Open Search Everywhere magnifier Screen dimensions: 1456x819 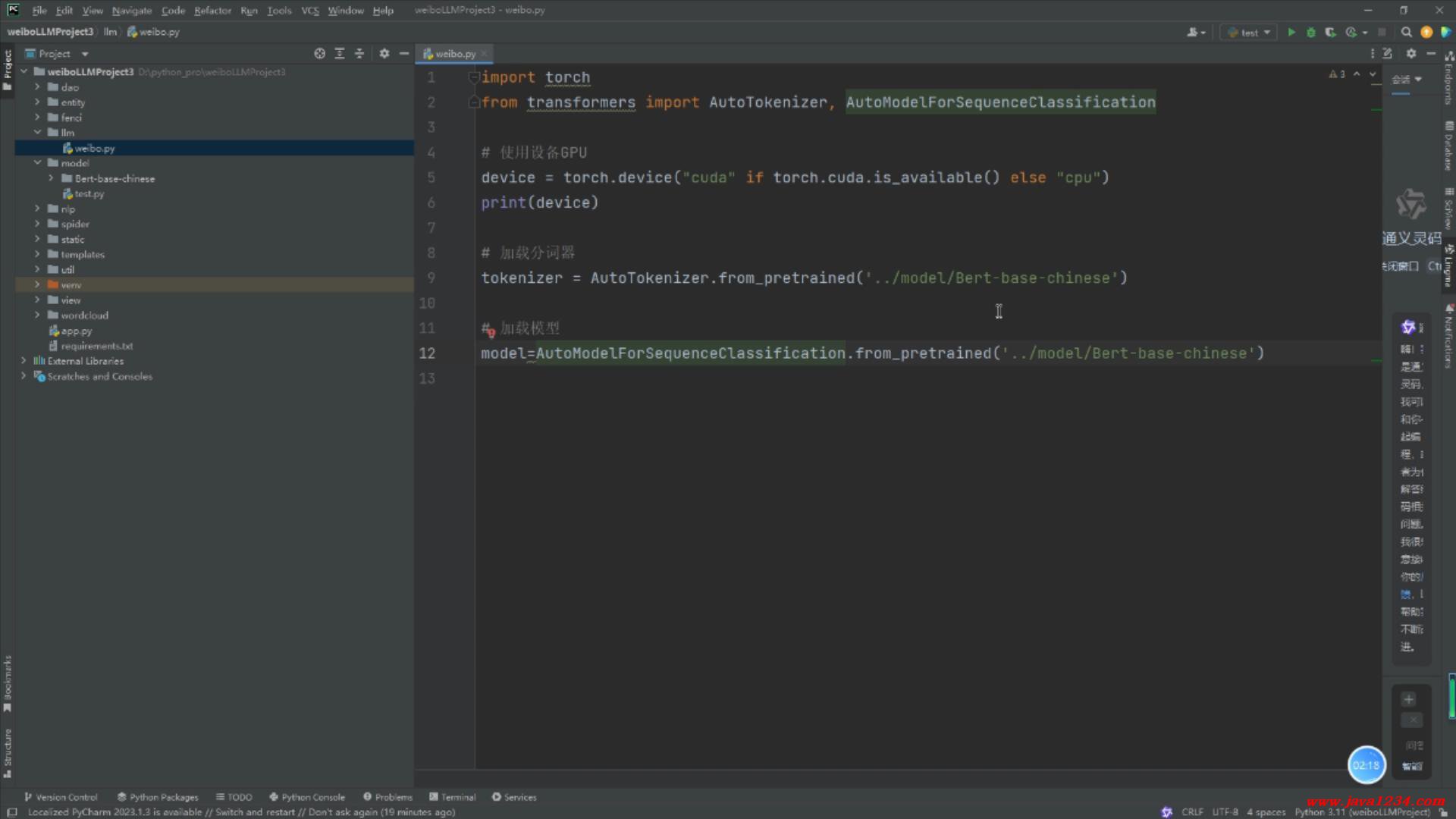1406,33
